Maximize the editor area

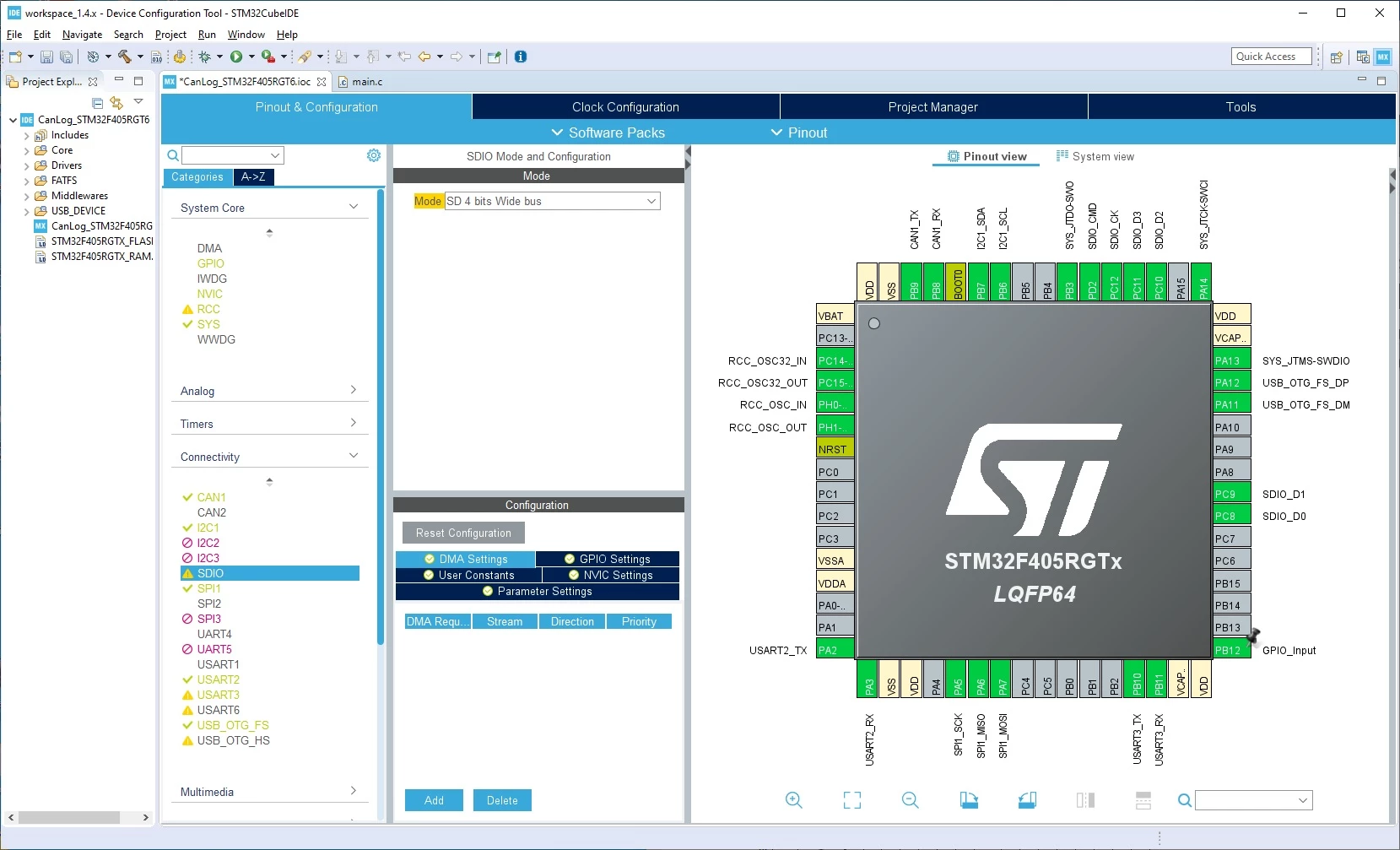click(x=1381, y=81)
